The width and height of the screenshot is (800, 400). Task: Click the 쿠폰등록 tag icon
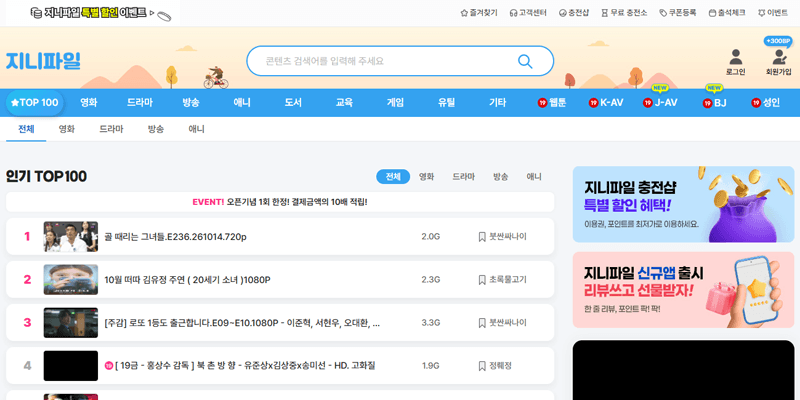(663, 13)
